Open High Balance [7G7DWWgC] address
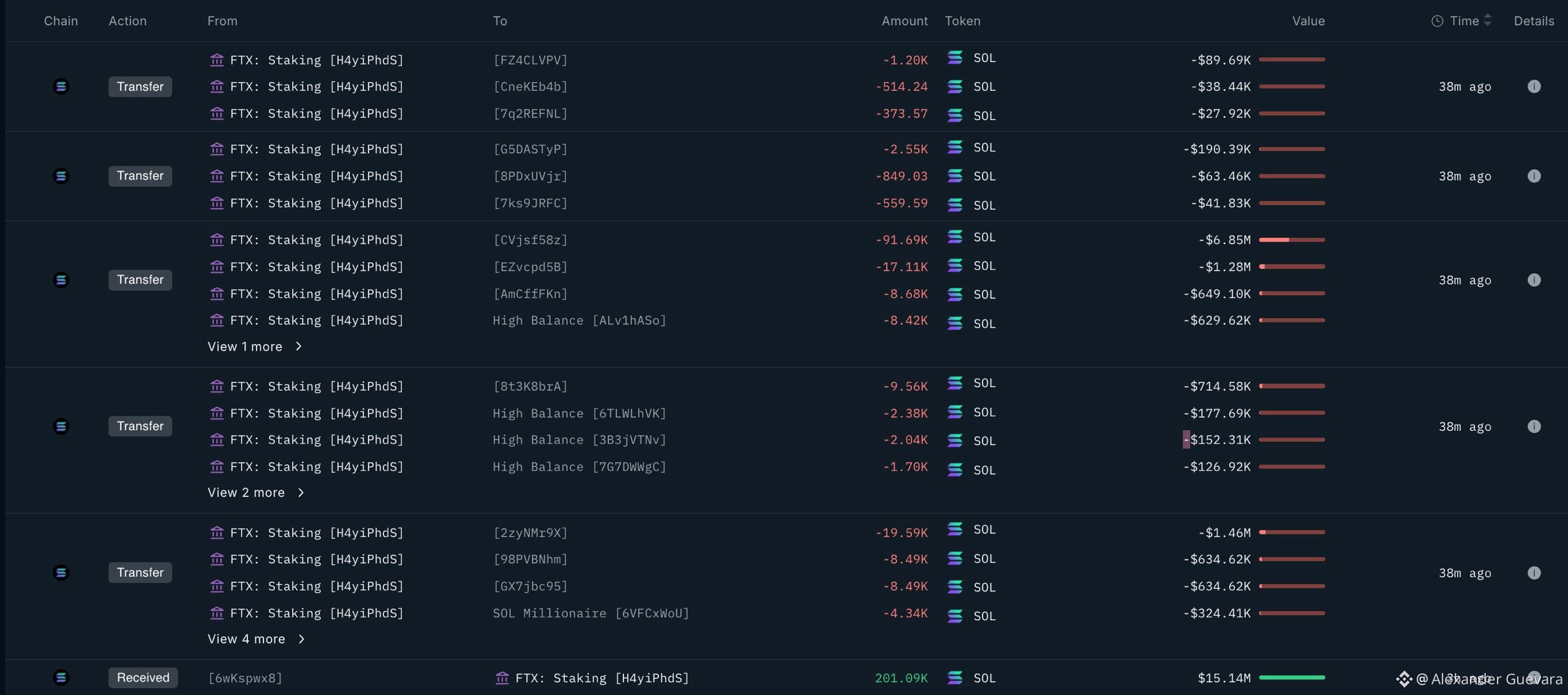This screenshot has width=1568, height=695. (579, 466)
